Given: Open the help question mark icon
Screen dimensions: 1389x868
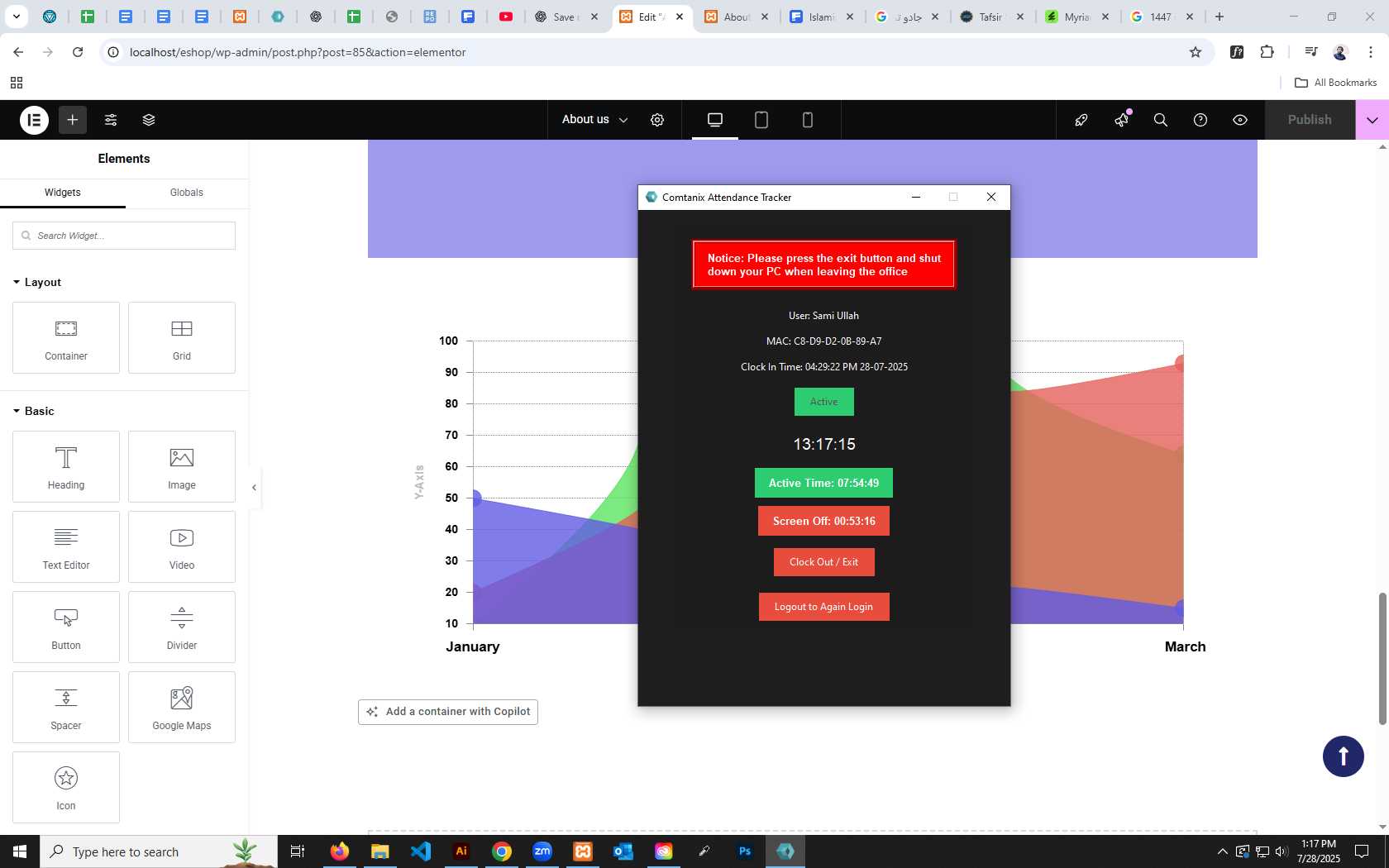Looking at the screenshot, I should [1200, 120].
